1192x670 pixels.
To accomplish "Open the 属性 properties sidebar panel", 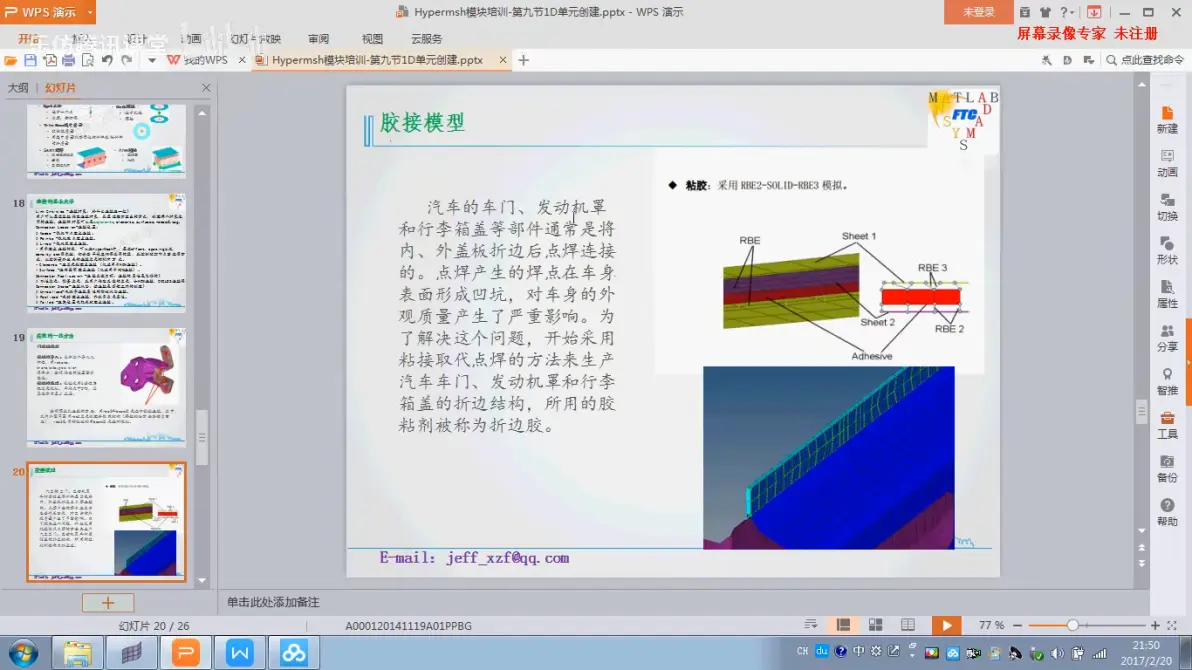I will (1167, 294).
